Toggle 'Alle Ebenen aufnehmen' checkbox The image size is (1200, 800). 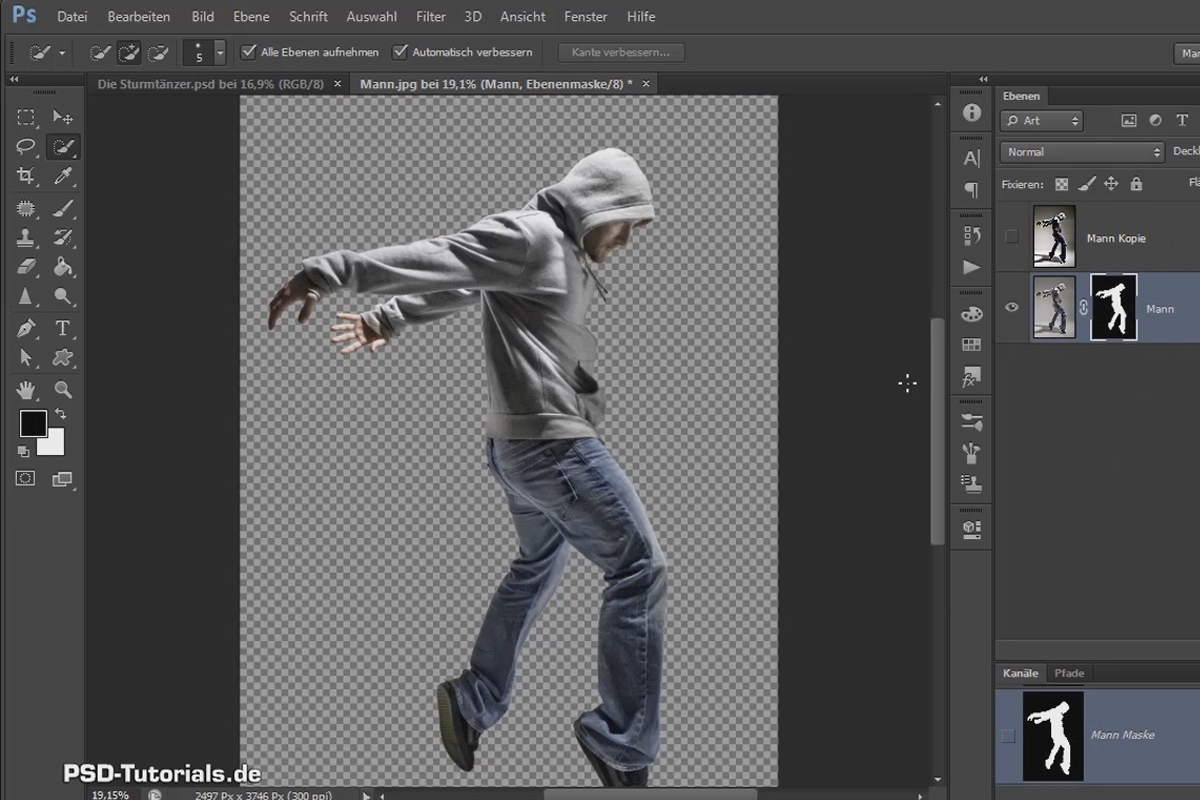tap(249, 52)
